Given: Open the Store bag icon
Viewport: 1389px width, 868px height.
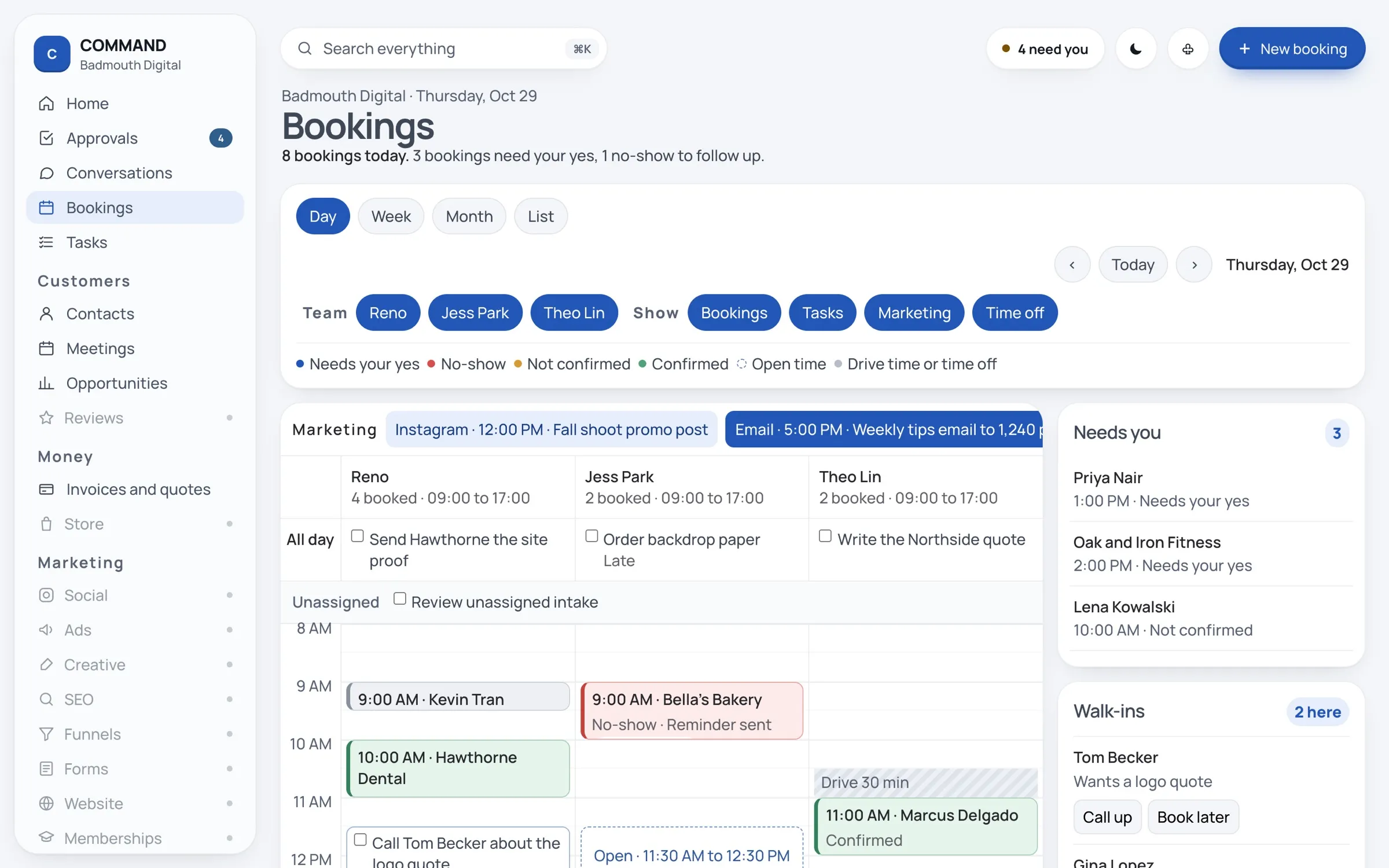Looking at the screenshot, I should 46,524.
